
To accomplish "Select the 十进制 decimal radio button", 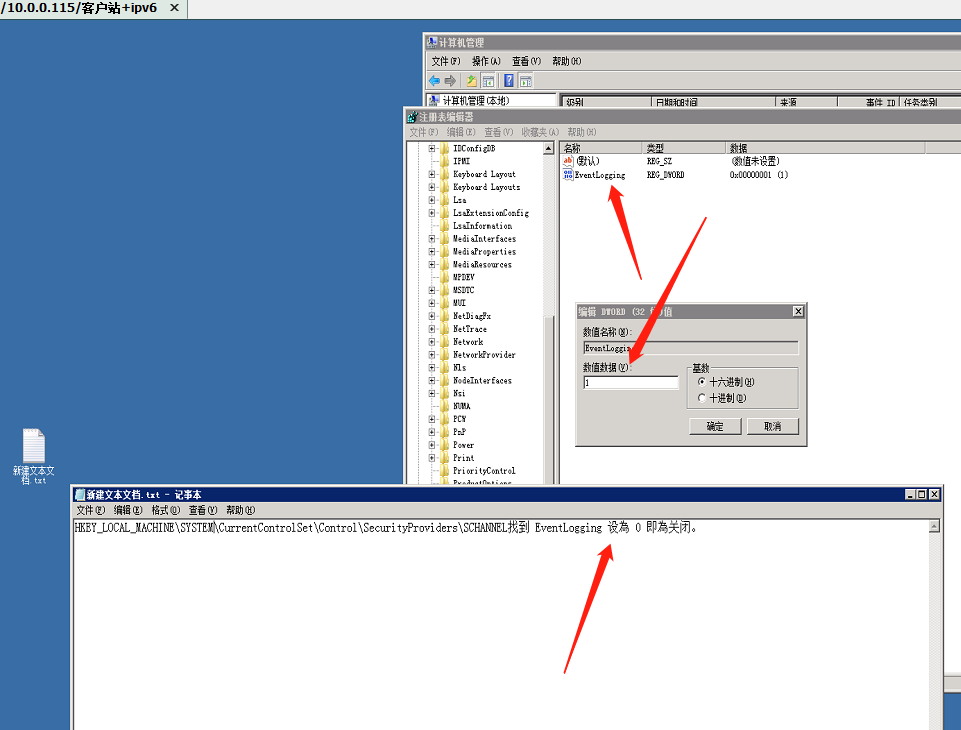I will pos(702,398).
